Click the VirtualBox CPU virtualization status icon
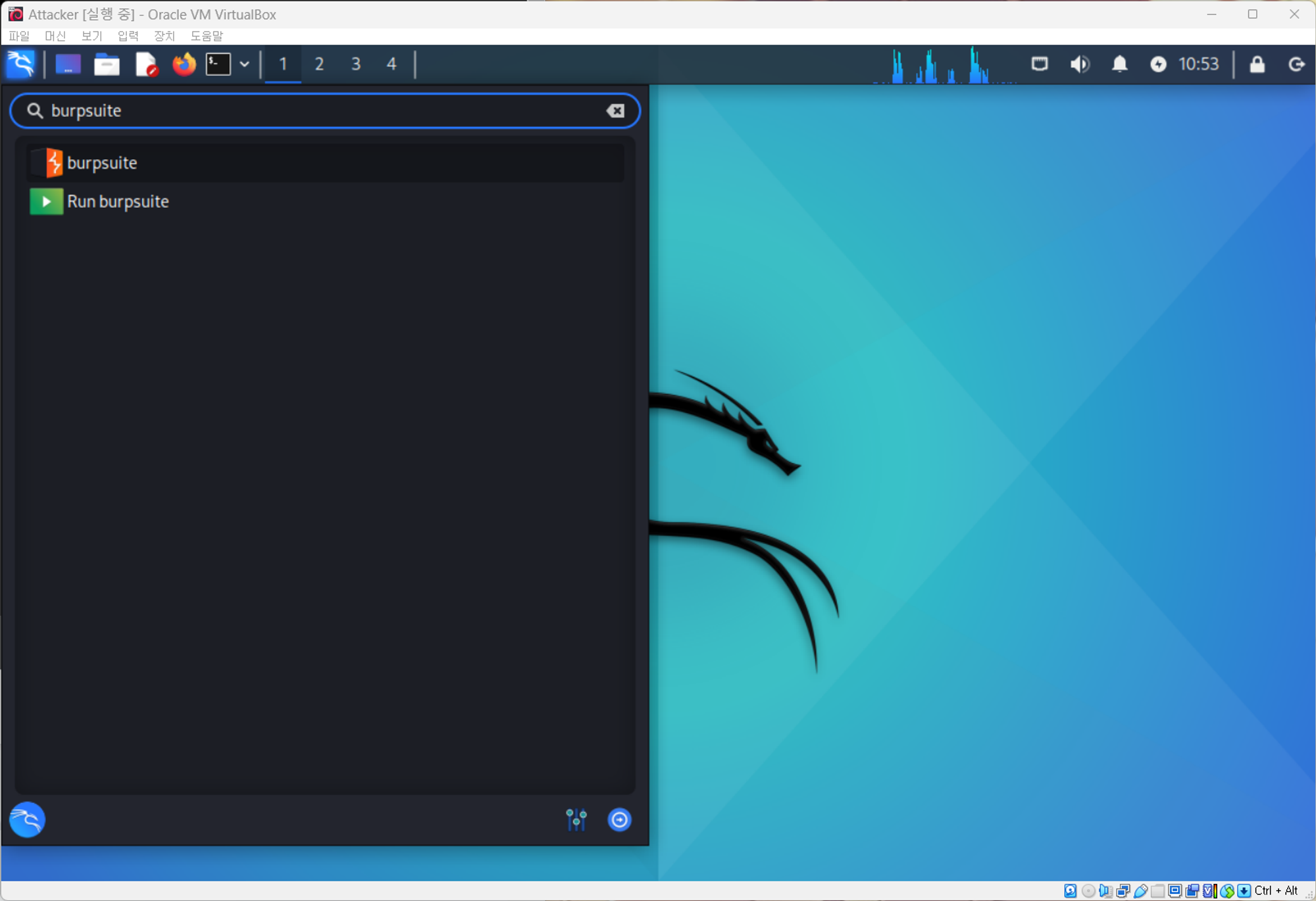This screenshot has height=901, width=1316. click(1209, 890)
